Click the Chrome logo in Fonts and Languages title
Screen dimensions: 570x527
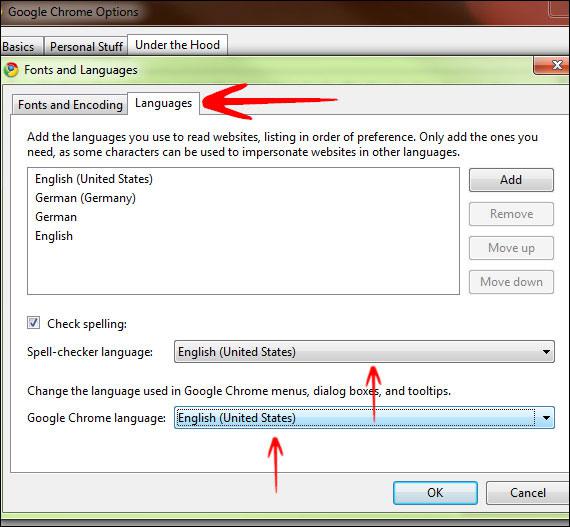click(x=11, y=69)
